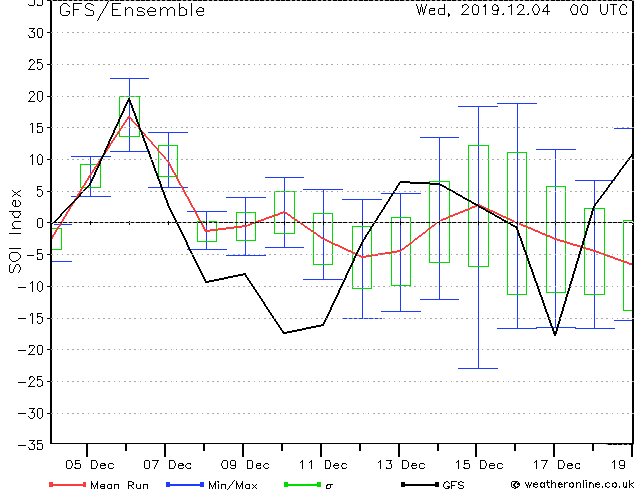634x490 pixels.
Task: Click the Min/Max legend entry
Action: point(212,485)
